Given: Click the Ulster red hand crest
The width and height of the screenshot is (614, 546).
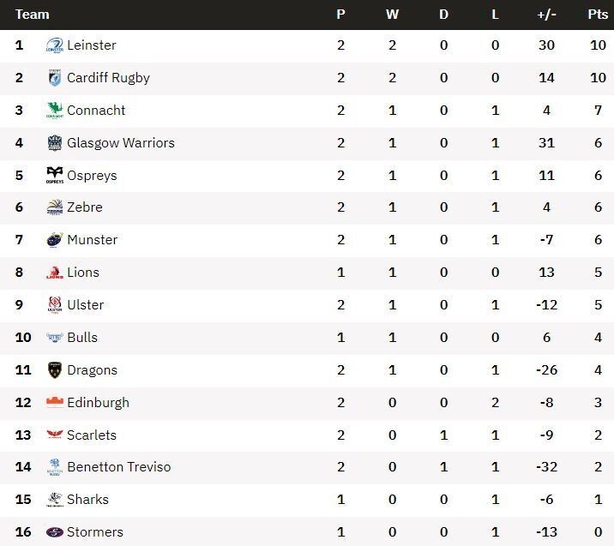Looking at the screenshot, I should point(54,305).
